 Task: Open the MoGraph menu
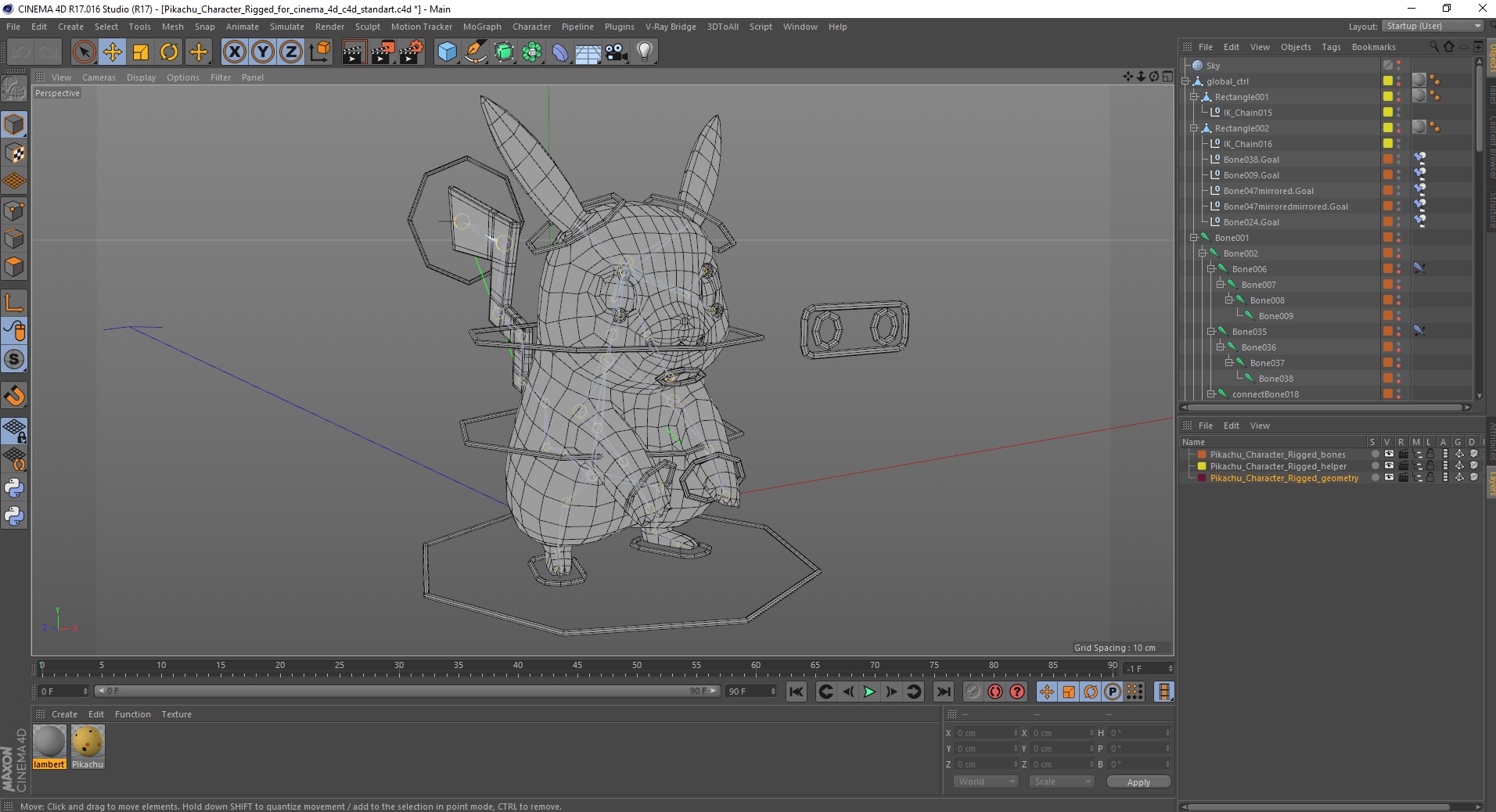[x=481, y=27]
